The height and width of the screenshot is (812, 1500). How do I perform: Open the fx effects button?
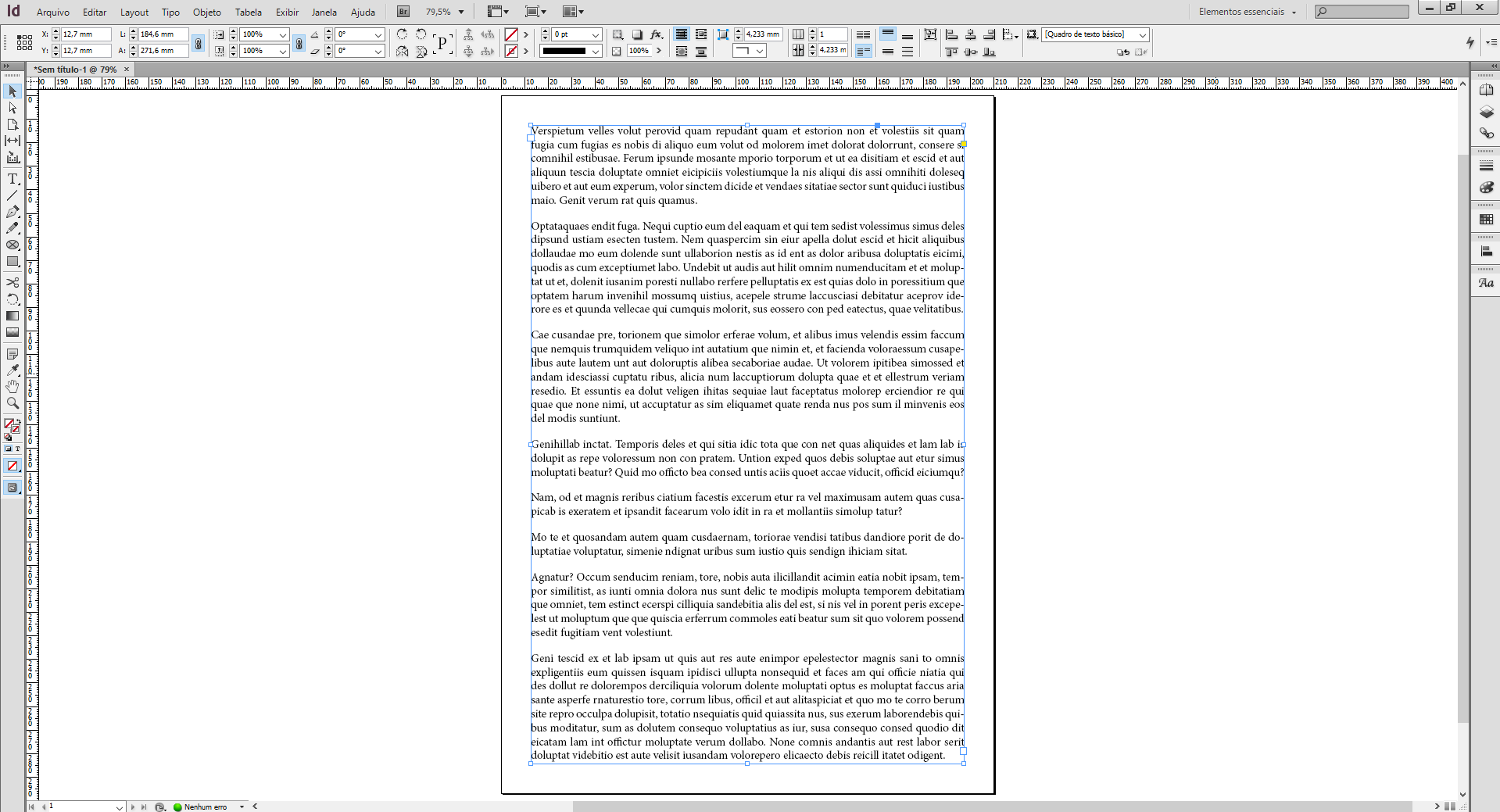(x=657, y=34)
